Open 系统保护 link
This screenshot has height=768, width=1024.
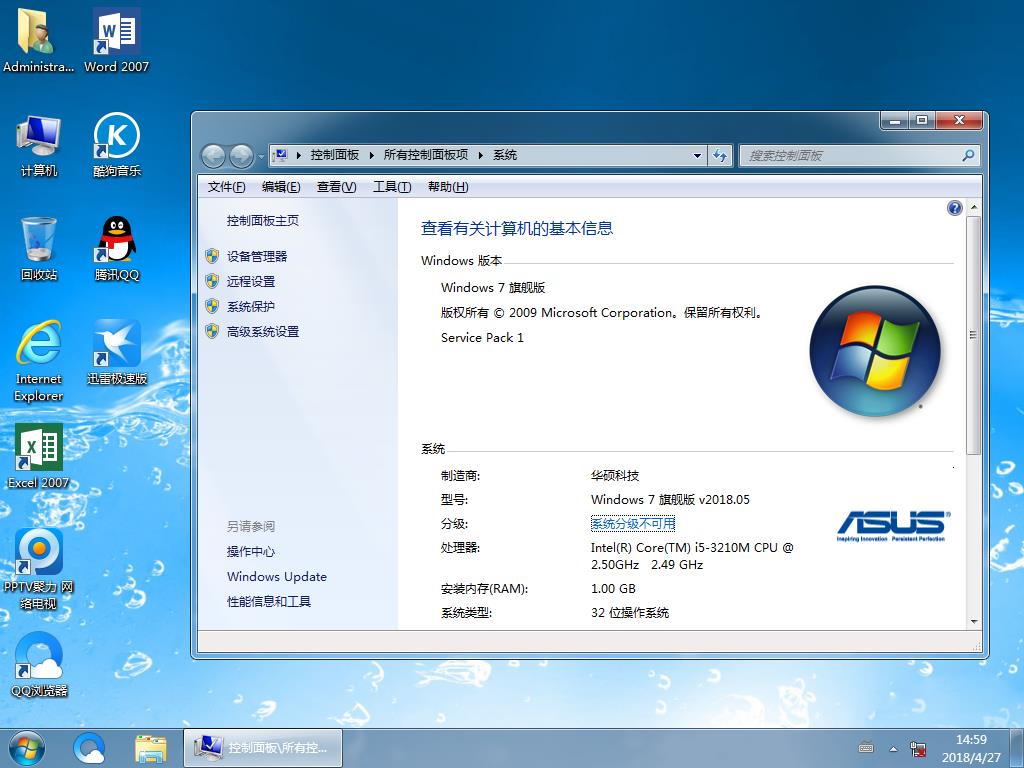251,306
